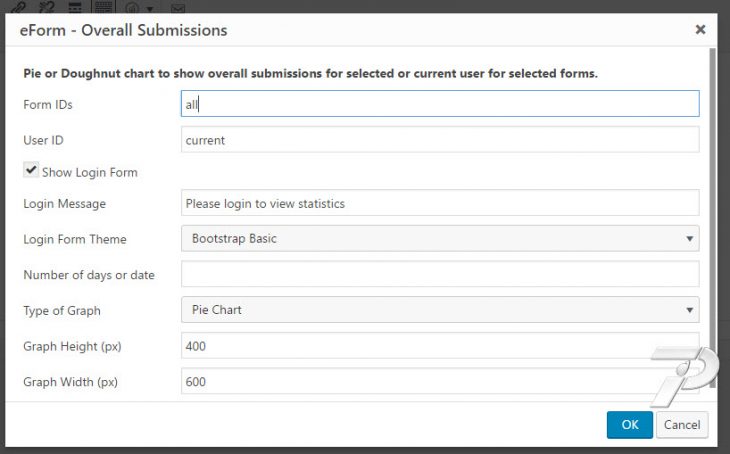This screenshot has height=454, width=730.
Task: Click the OK button
Action: pyautogui.click(x=629, y=425)
